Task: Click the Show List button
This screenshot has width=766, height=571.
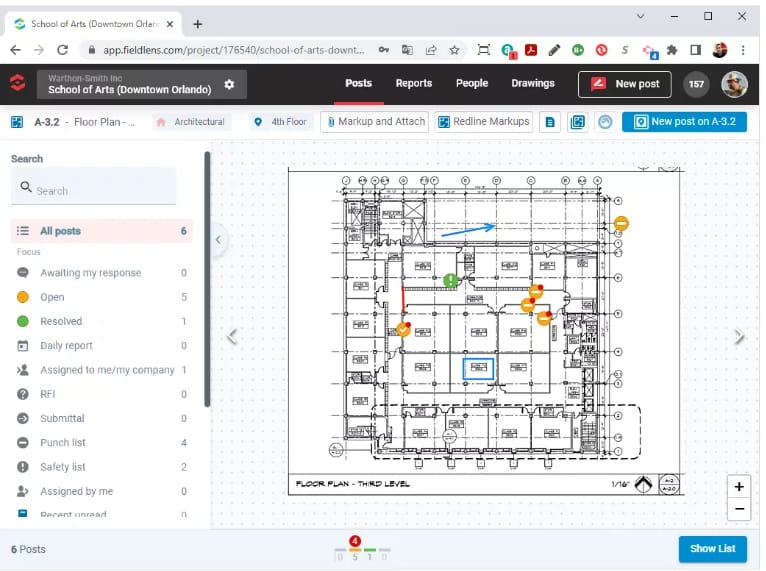Action: (712, 549)
